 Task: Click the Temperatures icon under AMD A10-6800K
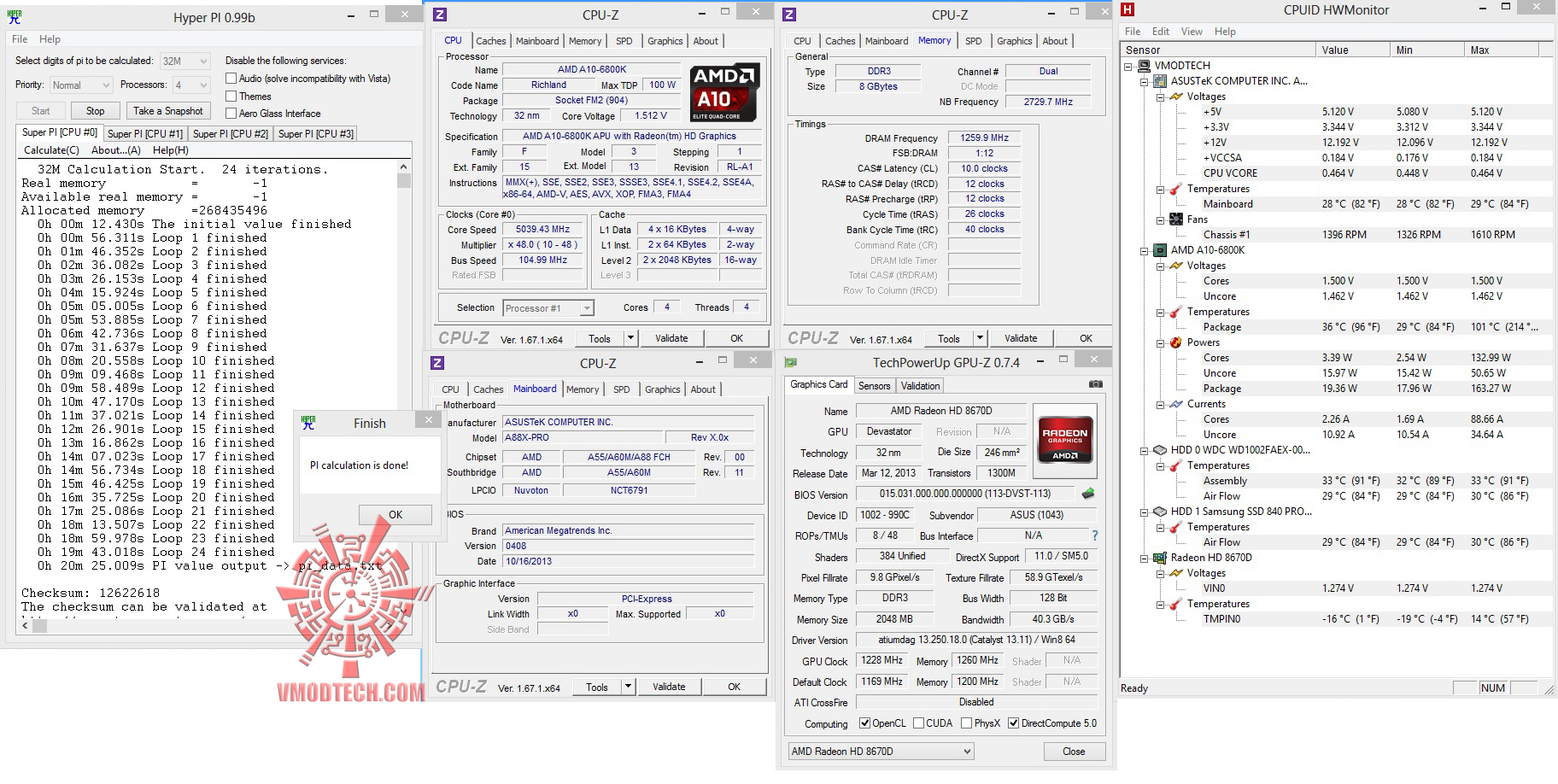[x=1176, y=312]
